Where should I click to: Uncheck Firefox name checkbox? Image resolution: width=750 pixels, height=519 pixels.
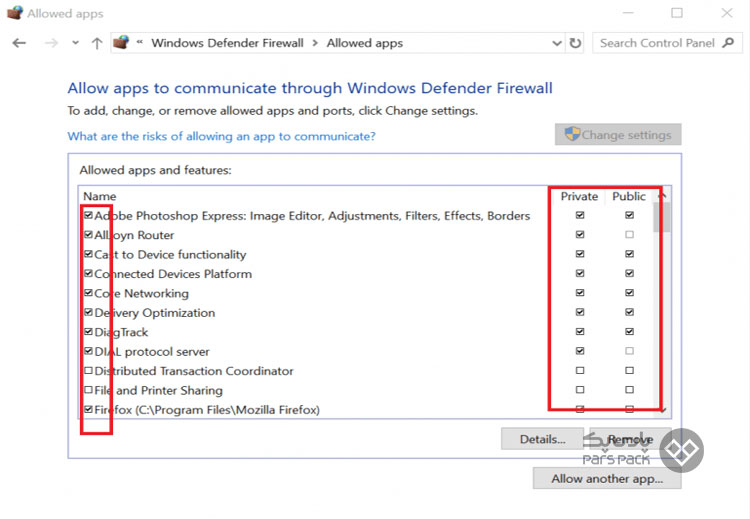click(x=88, y=409)
